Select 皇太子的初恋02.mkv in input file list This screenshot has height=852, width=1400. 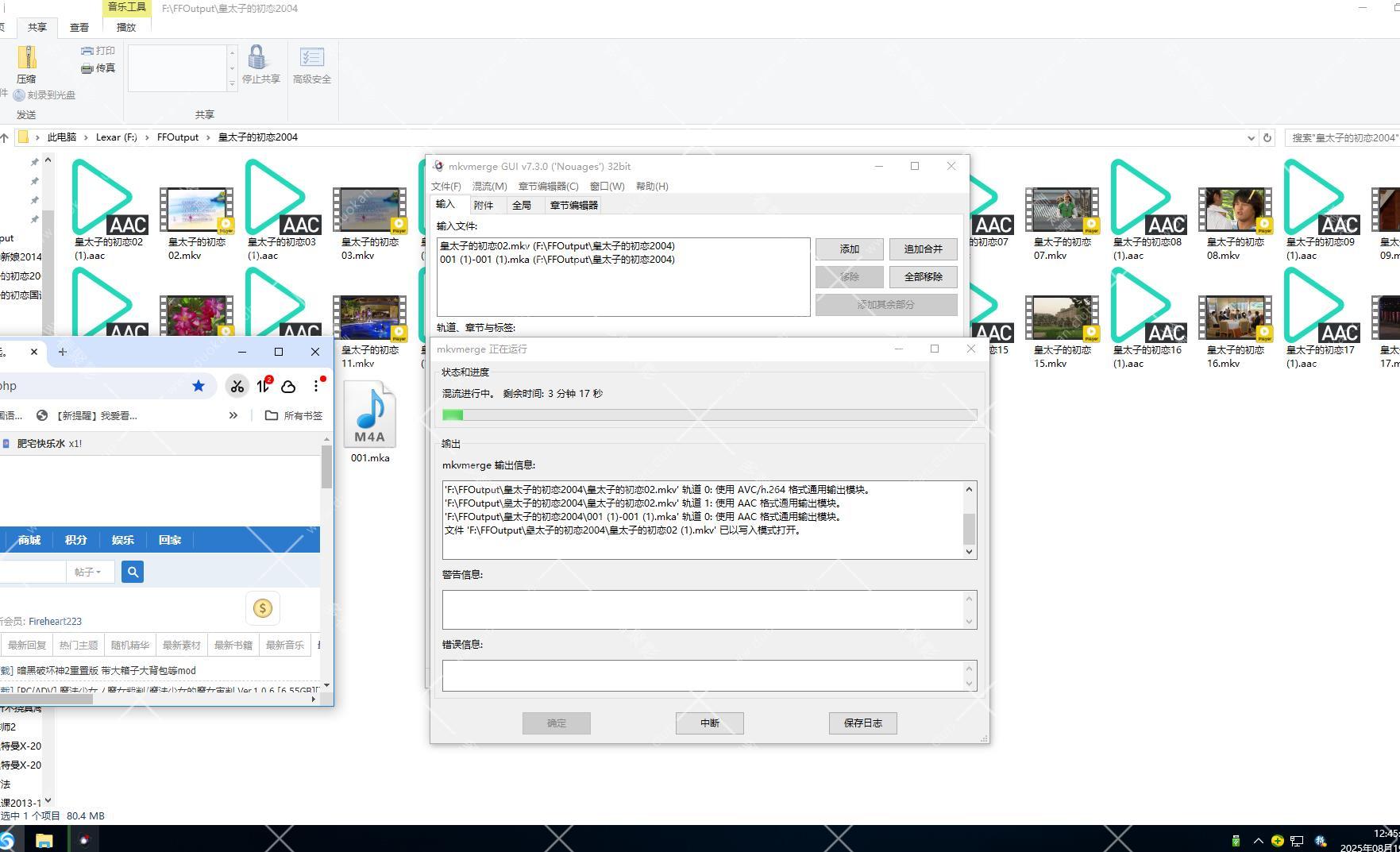[557, 246]
